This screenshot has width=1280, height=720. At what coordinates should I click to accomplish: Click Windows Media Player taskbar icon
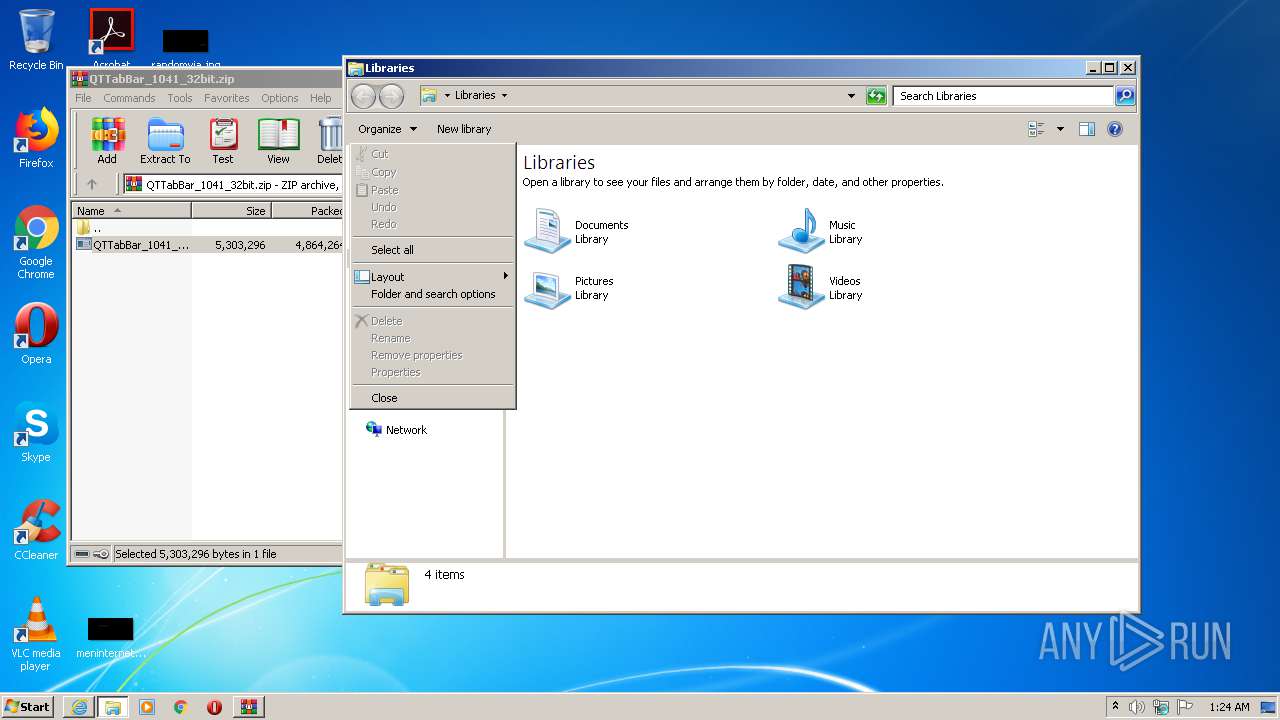pos(147,707)
